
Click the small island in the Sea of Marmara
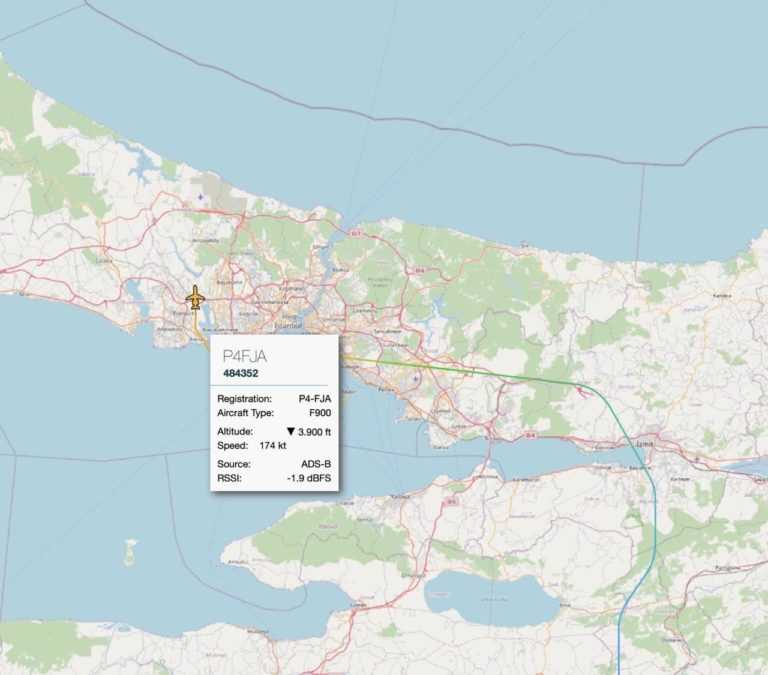pyautogui.click(x=130, y=551)
